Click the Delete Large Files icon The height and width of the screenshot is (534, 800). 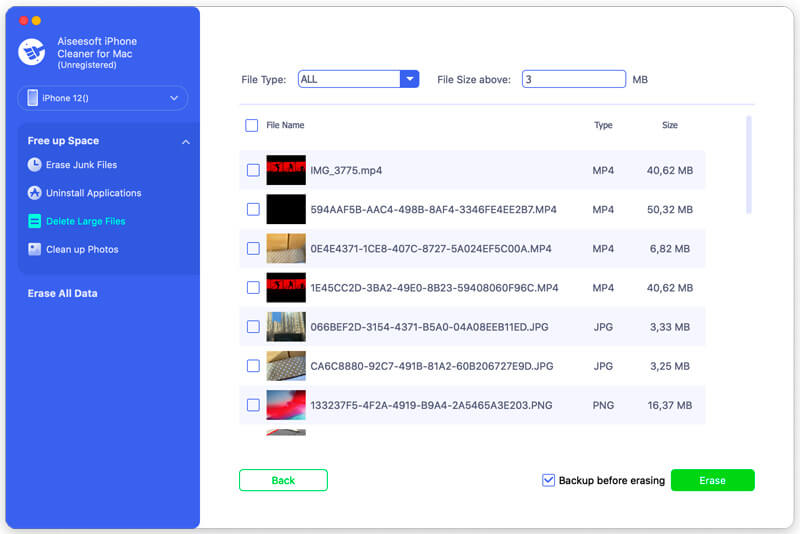pyautogui.click(x=35, y=221)
